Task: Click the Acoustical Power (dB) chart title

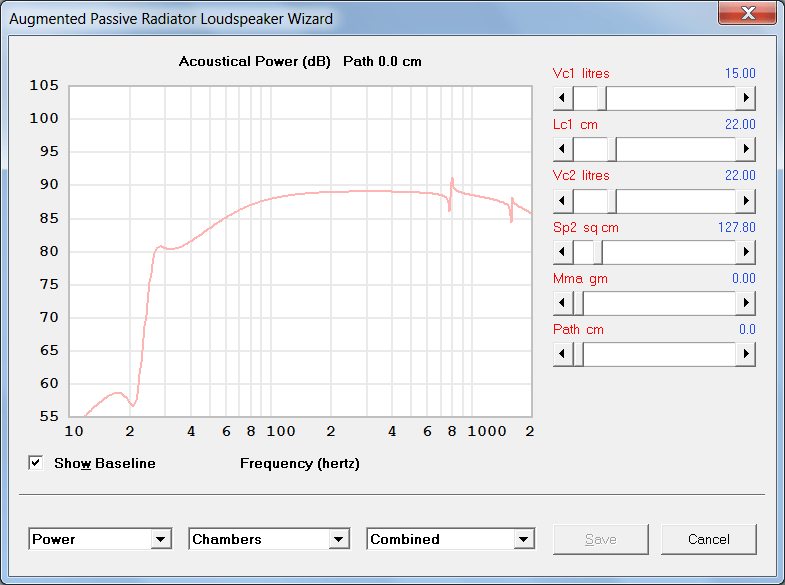Action: (x=254, y=62)
